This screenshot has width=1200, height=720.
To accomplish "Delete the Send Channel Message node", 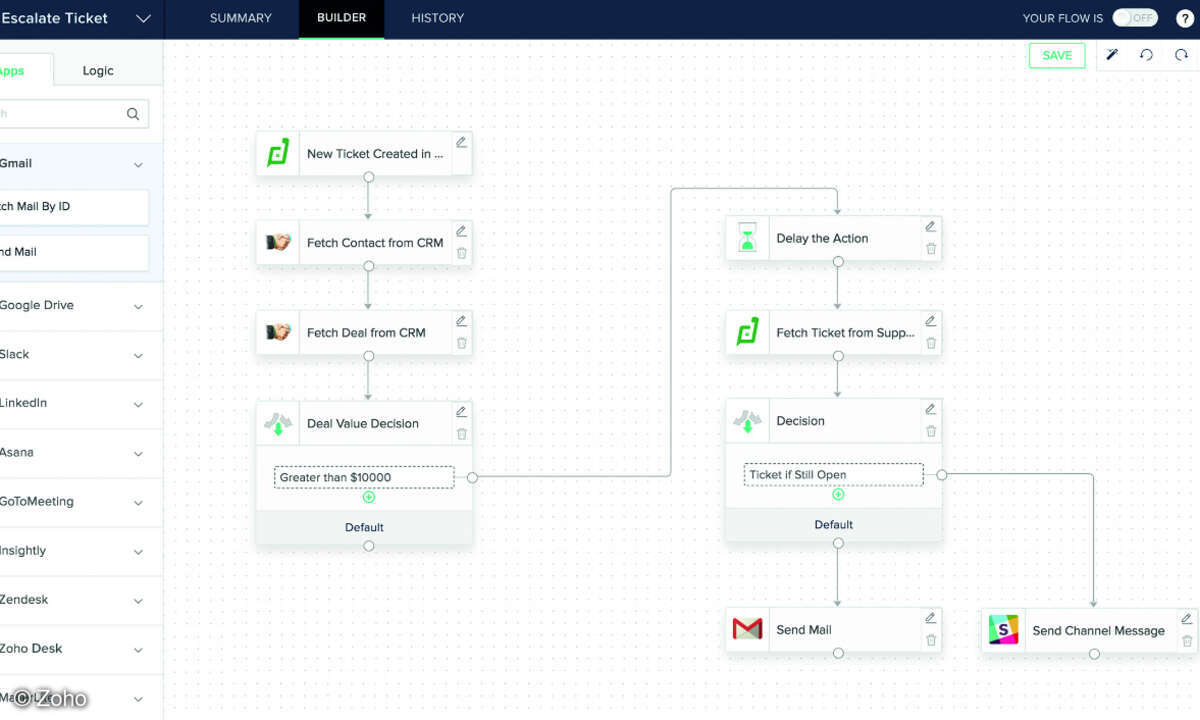I will click(1186, 641).
